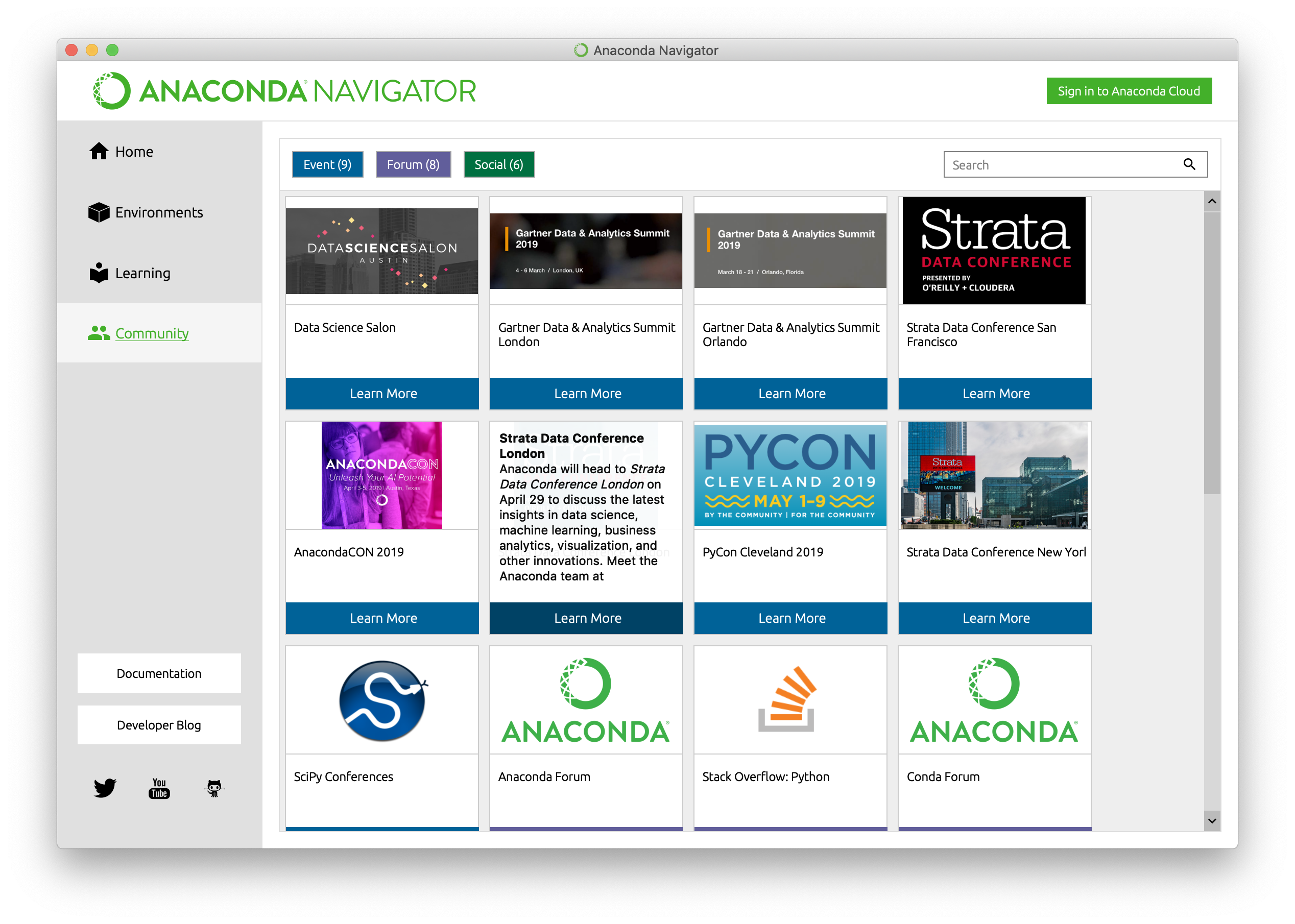
Task: Click the PyCon Cleveland 2019 thumbnail
Action: 790,475
